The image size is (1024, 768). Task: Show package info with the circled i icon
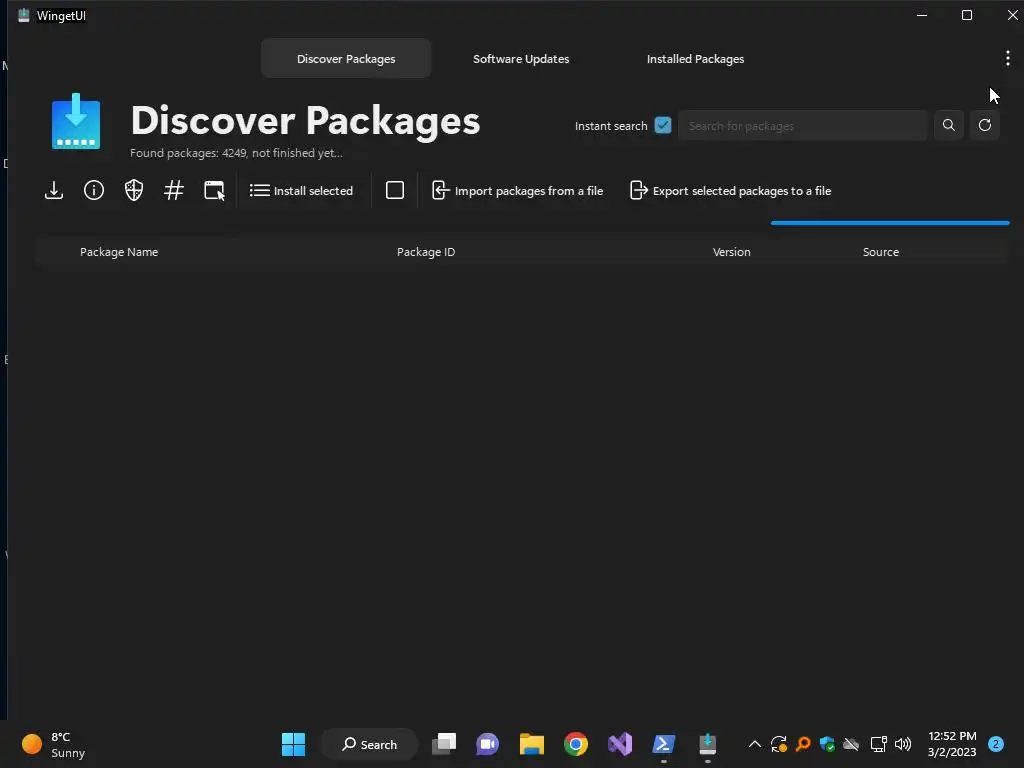[94, 191]
